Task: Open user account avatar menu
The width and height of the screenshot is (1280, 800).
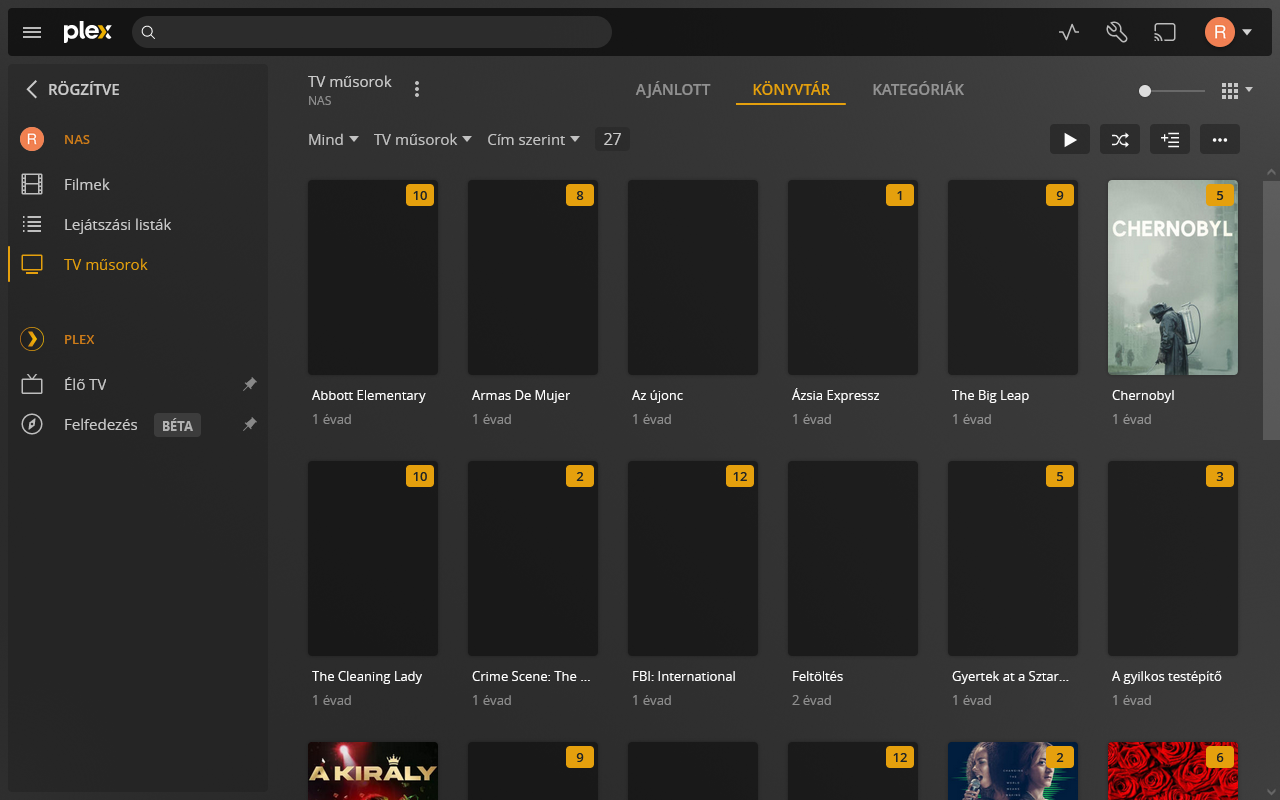Action: (1228, 32)
